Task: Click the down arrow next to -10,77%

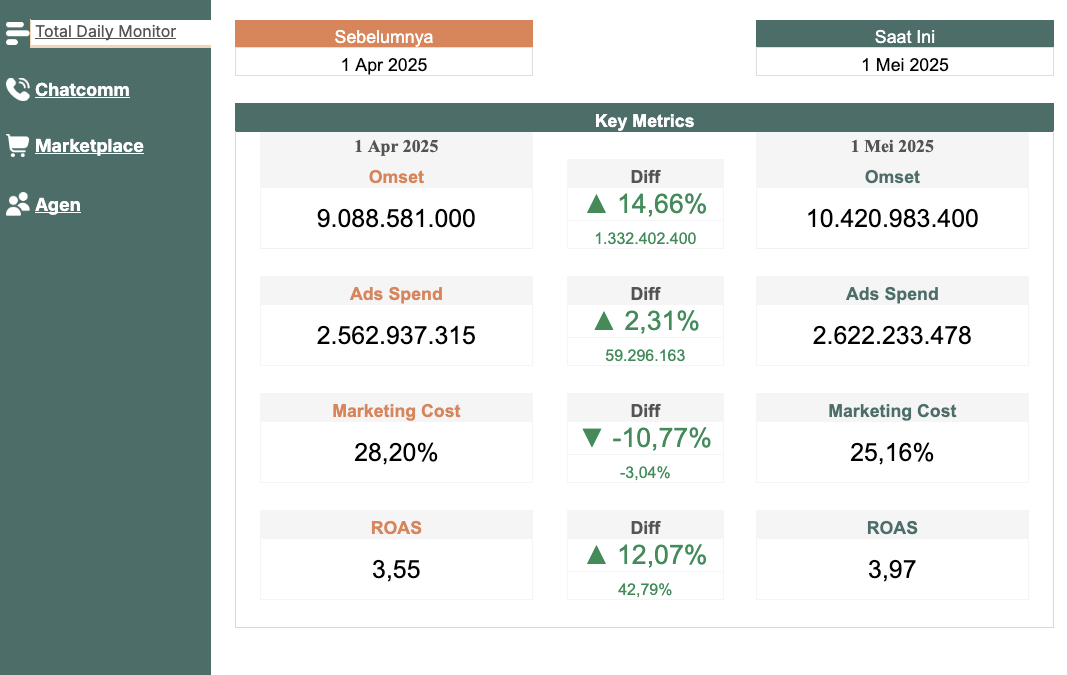Action: (592, 439)
